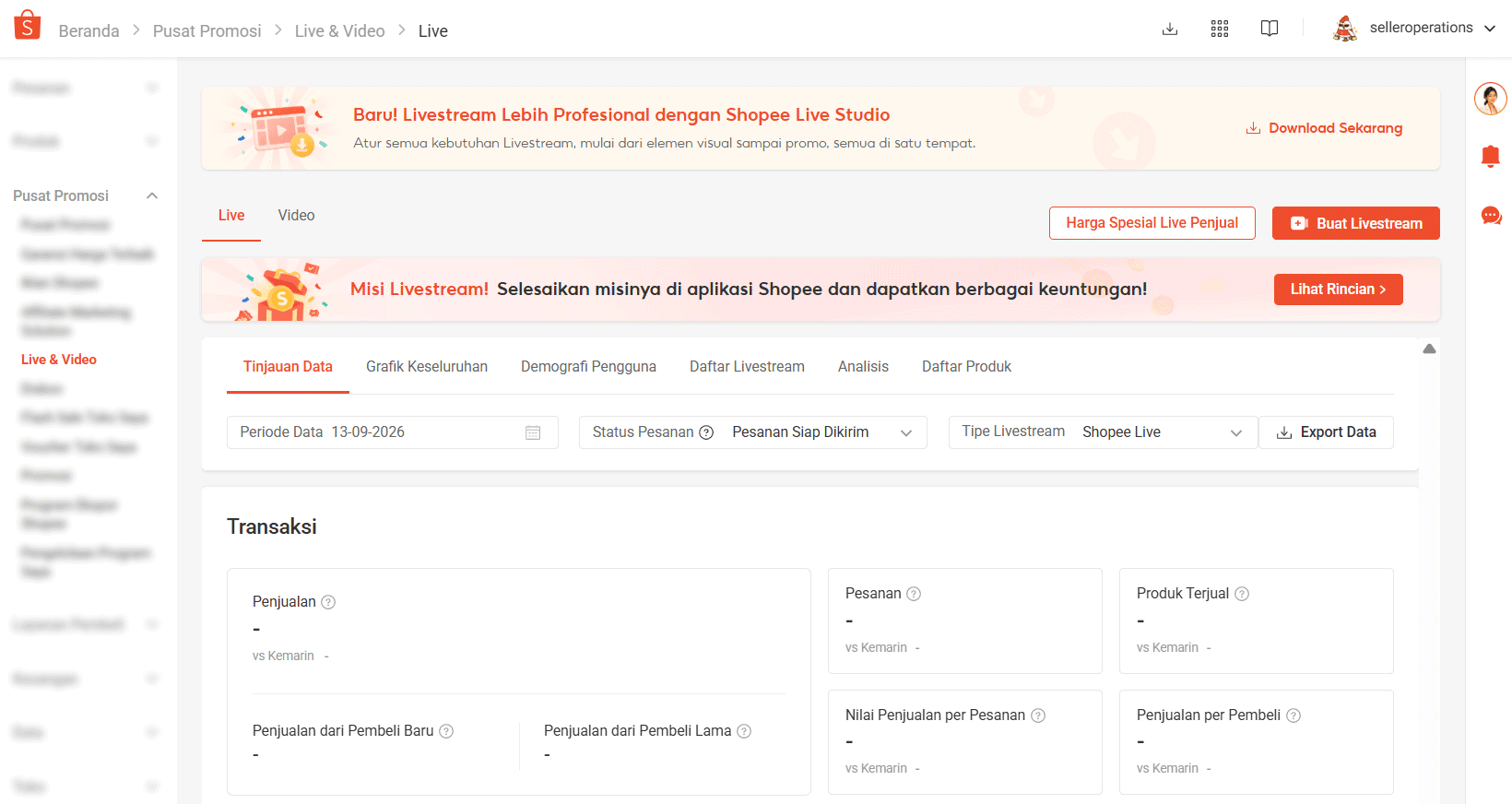Open the Grafik Keseluruhan tab

point(427,366)
